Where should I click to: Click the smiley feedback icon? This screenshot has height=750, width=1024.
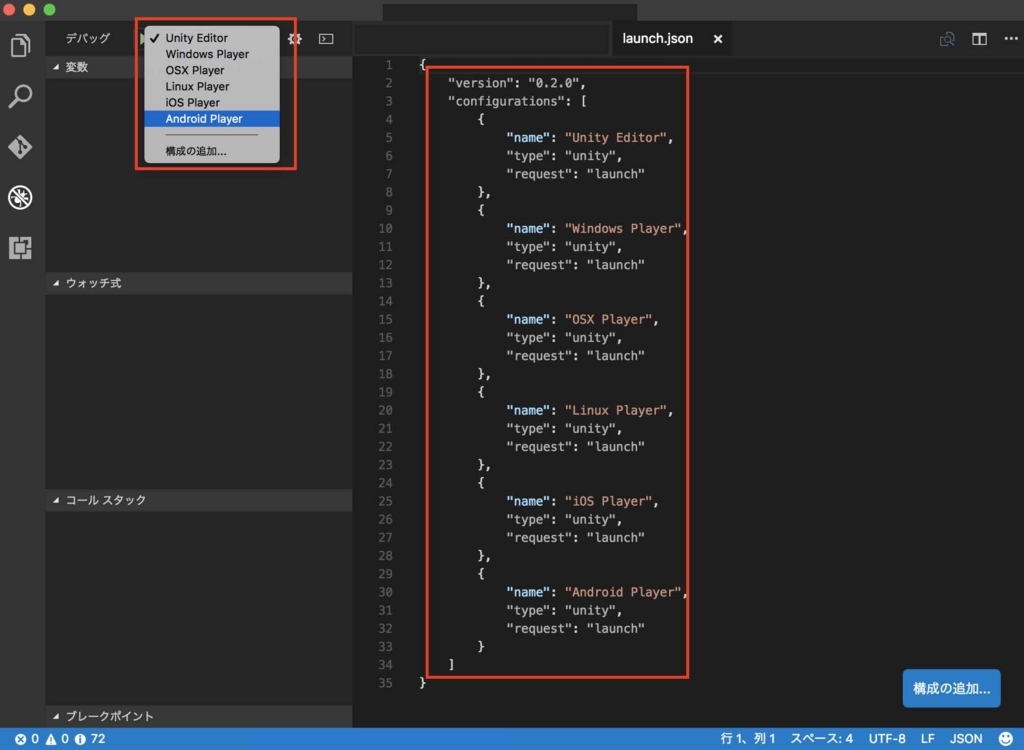click(1006, 739)
